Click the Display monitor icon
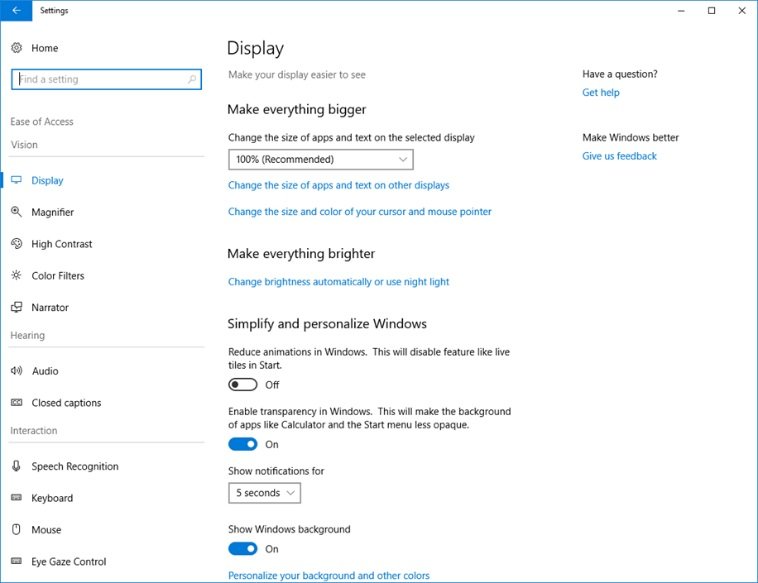 [x=16, y=180]
